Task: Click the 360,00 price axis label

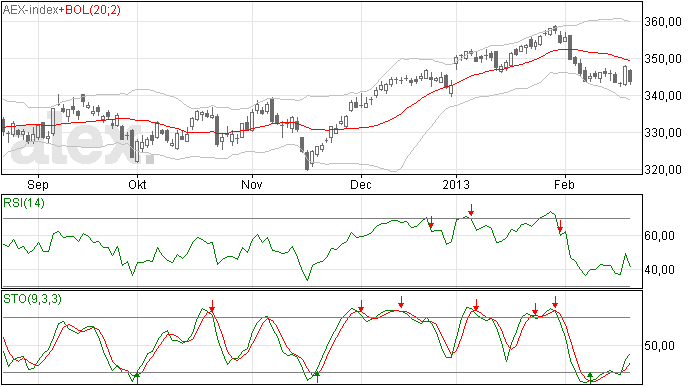Action: tap(663, 22)
